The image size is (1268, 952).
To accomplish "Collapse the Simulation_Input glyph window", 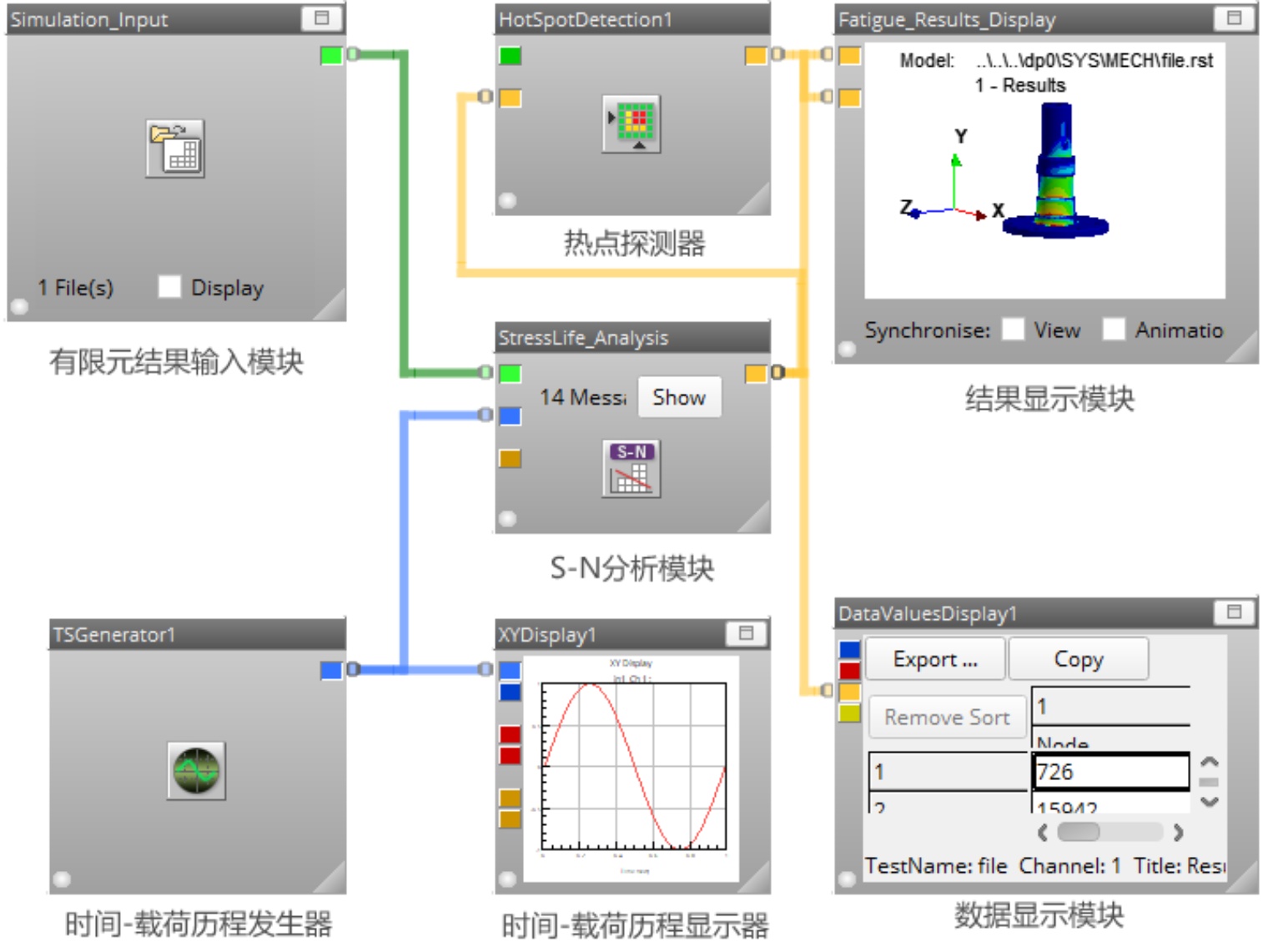I will click(322, 18).
